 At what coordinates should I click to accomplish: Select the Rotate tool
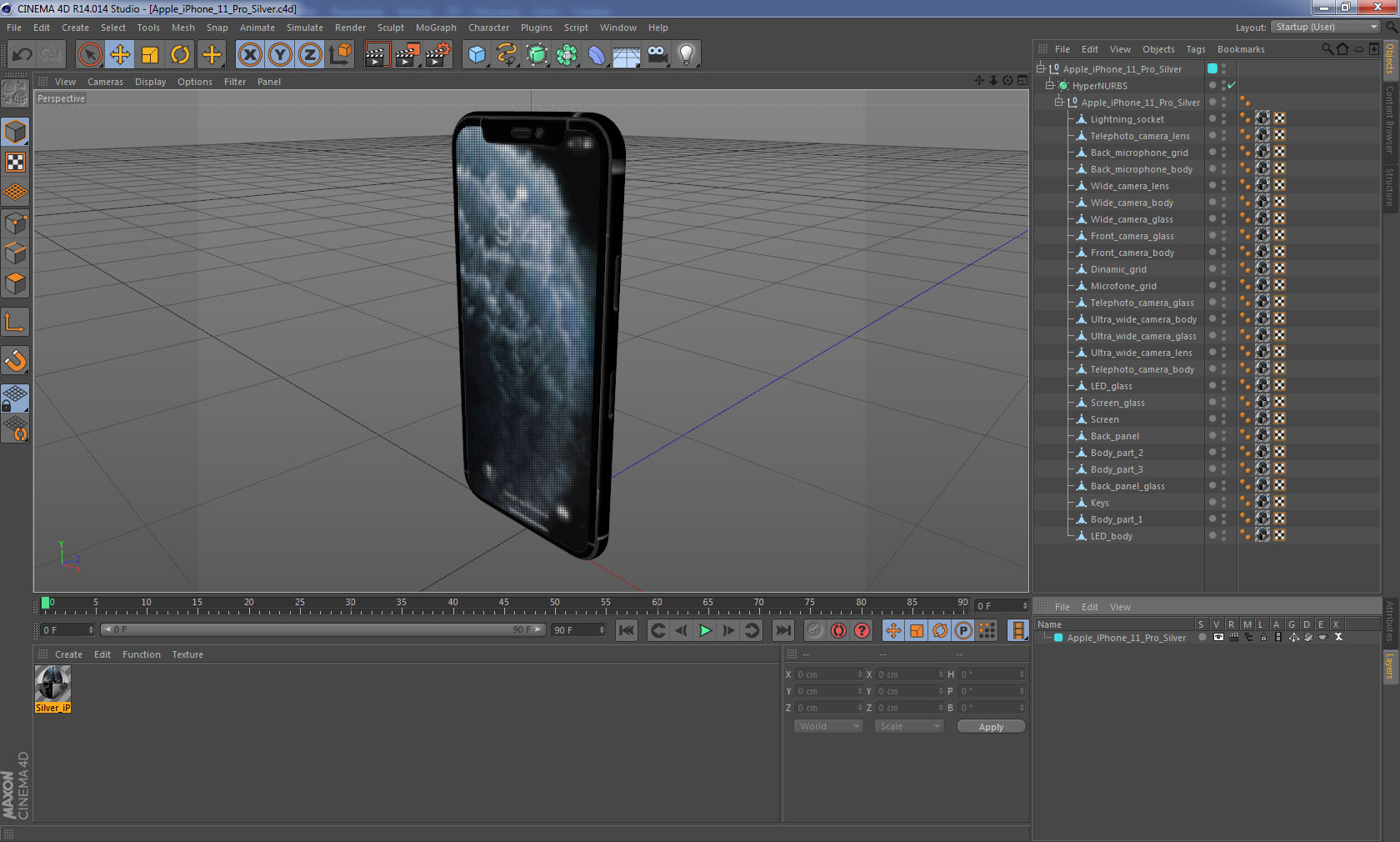coord(180,55)
